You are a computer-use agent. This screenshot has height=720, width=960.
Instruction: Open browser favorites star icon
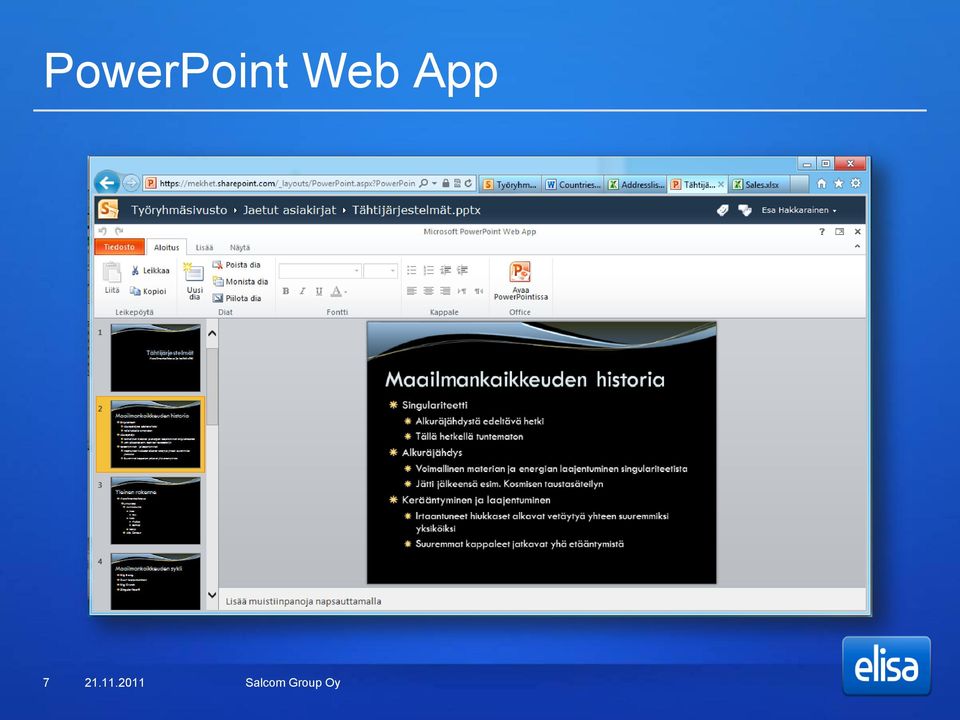click(x=839, y=184)
